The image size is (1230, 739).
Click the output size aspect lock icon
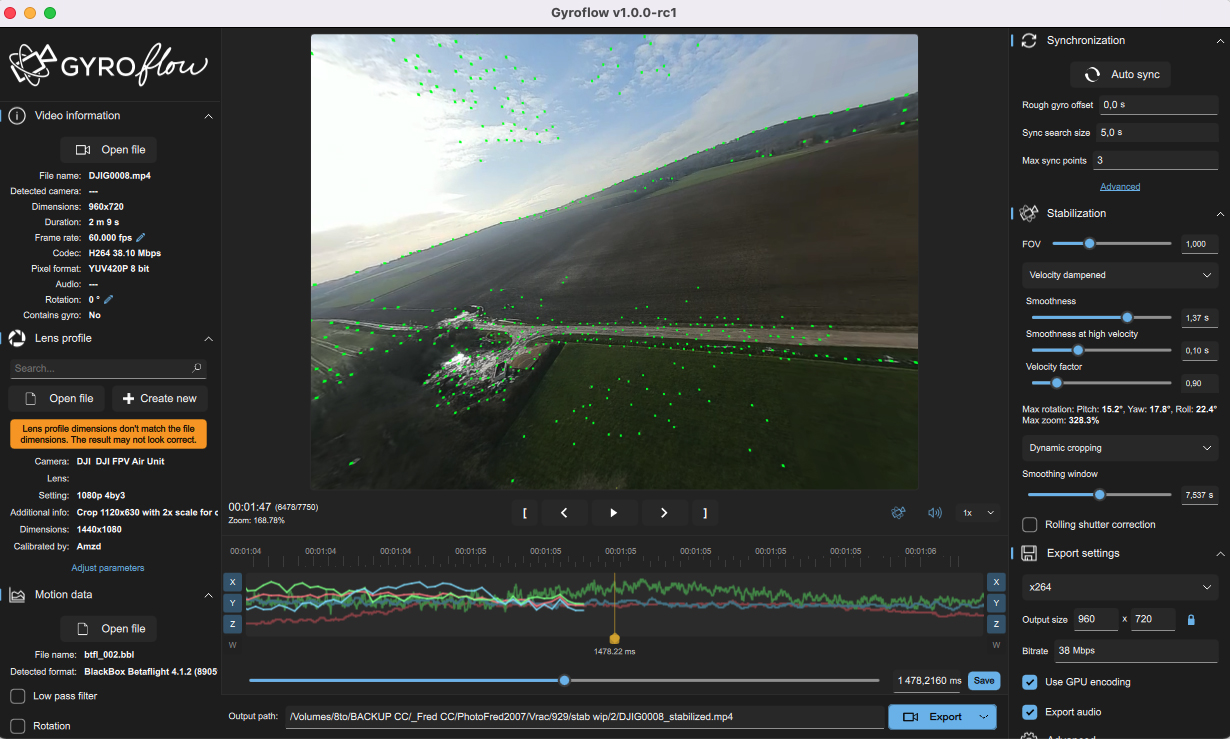(1191, 620)
